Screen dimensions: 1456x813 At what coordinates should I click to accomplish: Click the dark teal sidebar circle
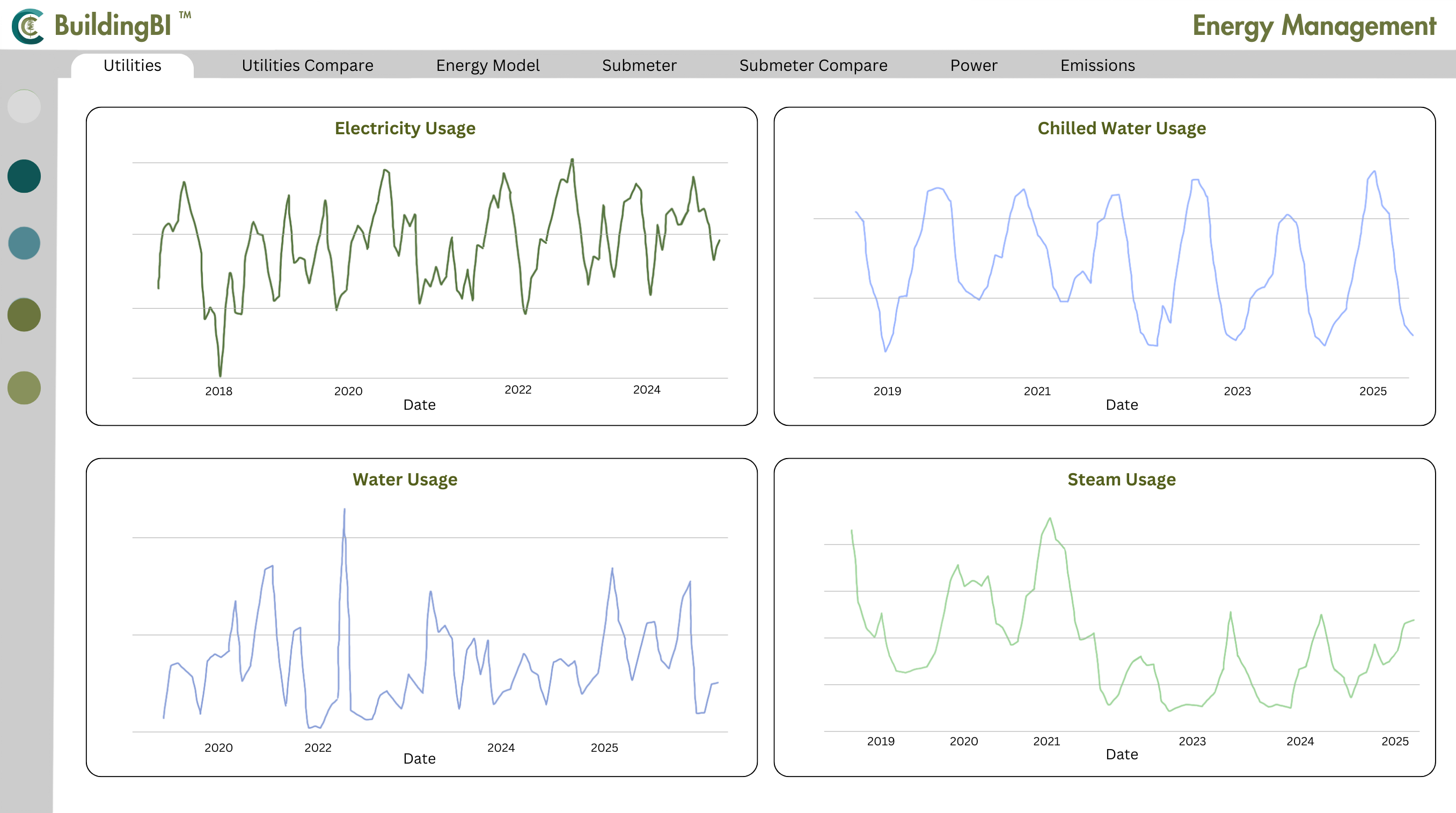click(x=24, y=176)
